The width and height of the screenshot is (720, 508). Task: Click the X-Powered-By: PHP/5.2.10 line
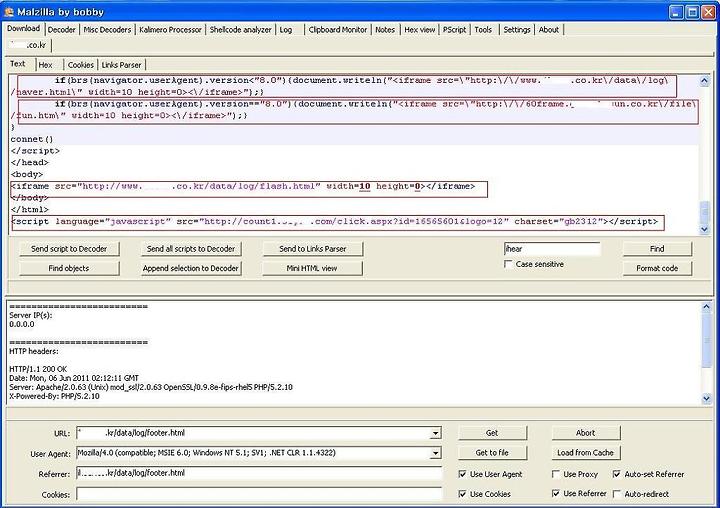tap(54, 396)
